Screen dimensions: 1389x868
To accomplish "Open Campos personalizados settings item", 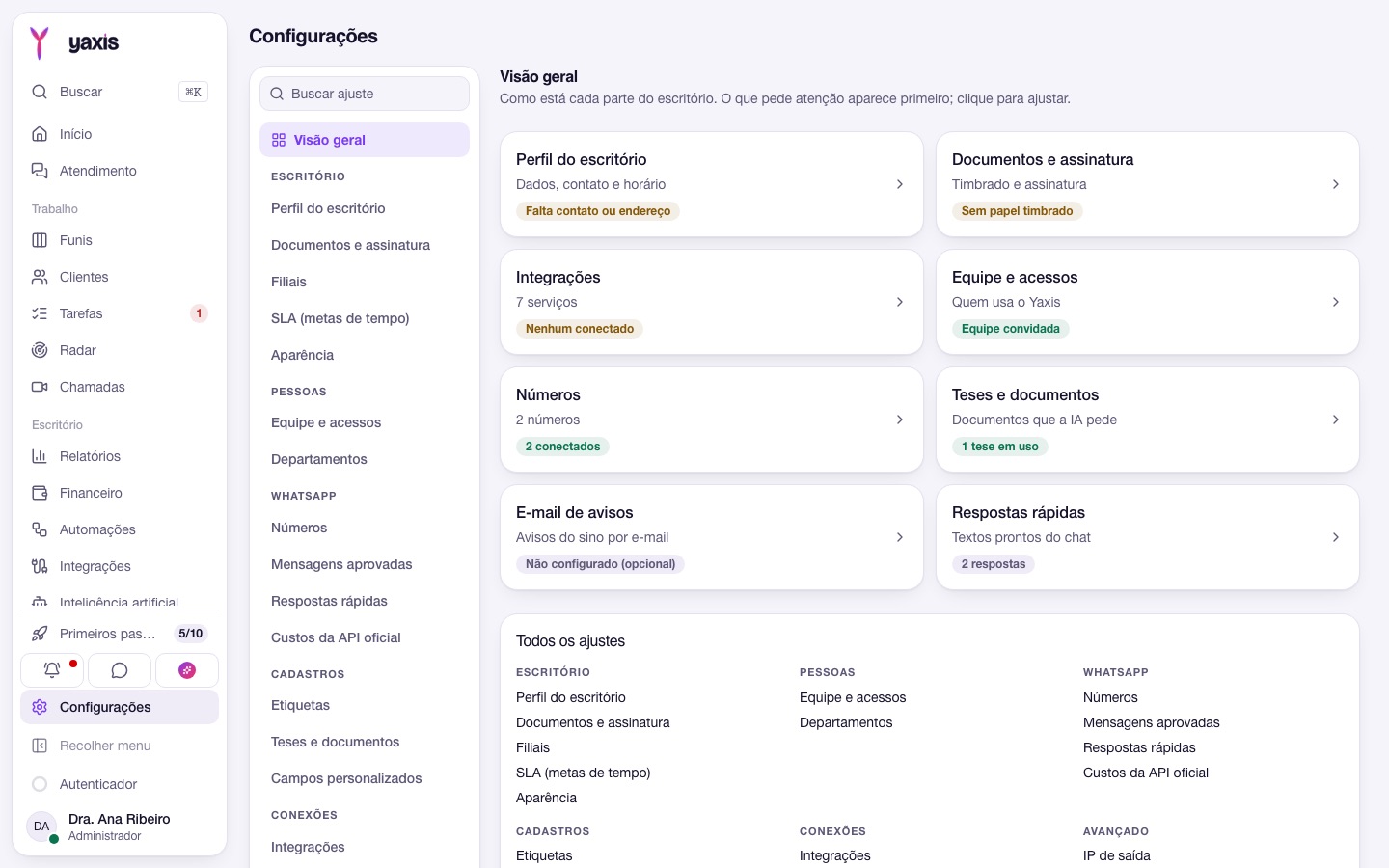I will (x=365, y=778).
